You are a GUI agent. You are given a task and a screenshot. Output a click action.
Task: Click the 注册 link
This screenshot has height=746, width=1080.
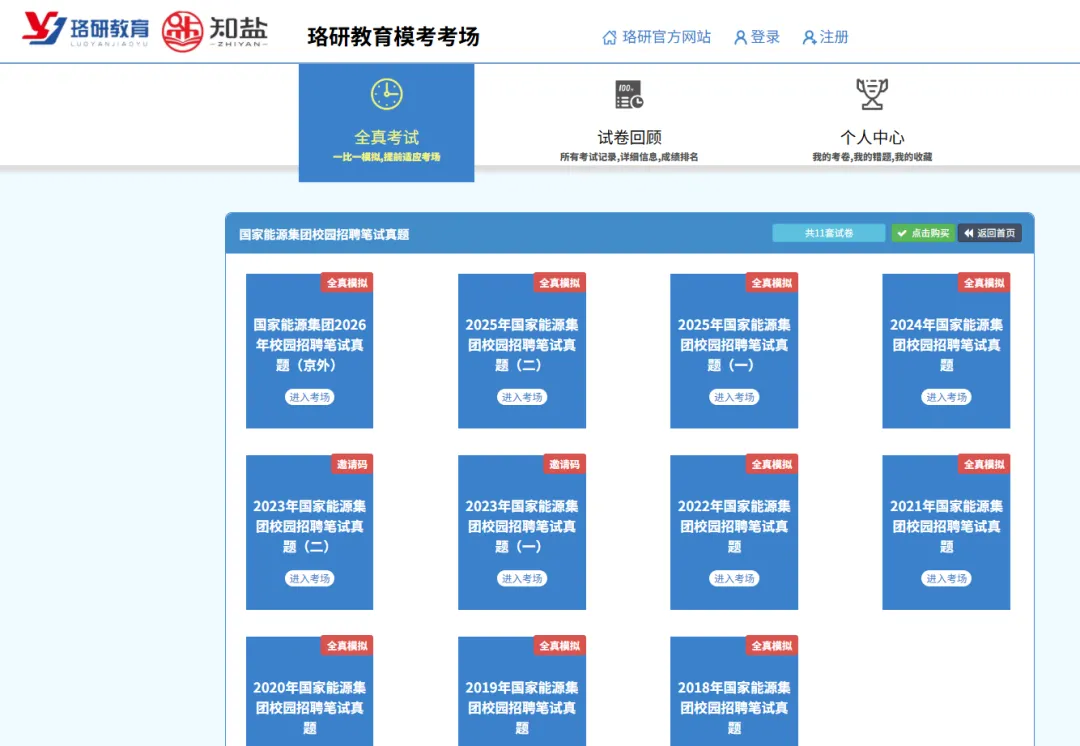click(825, 37)
